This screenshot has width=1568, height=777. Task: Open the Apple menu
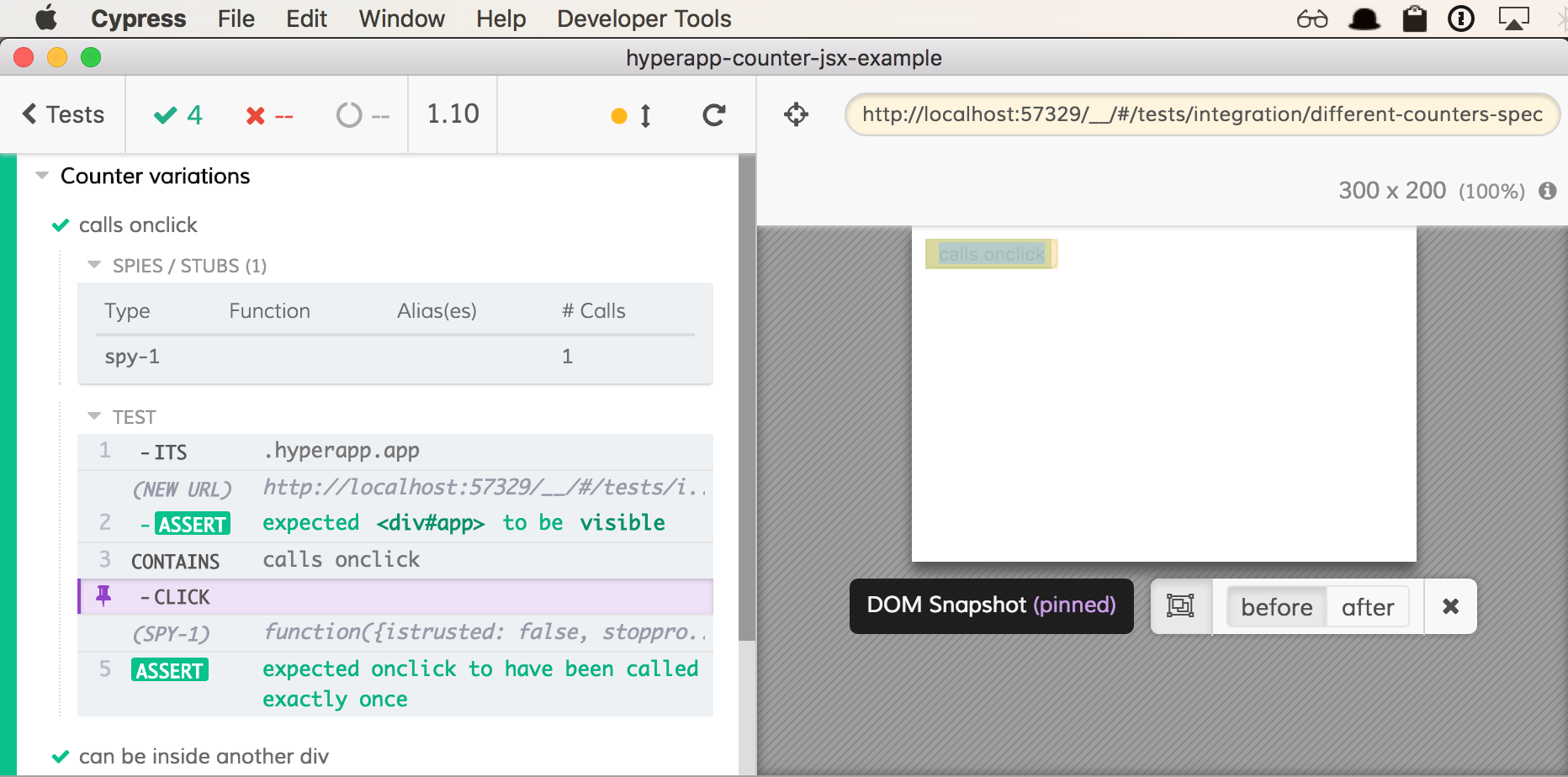46,18
